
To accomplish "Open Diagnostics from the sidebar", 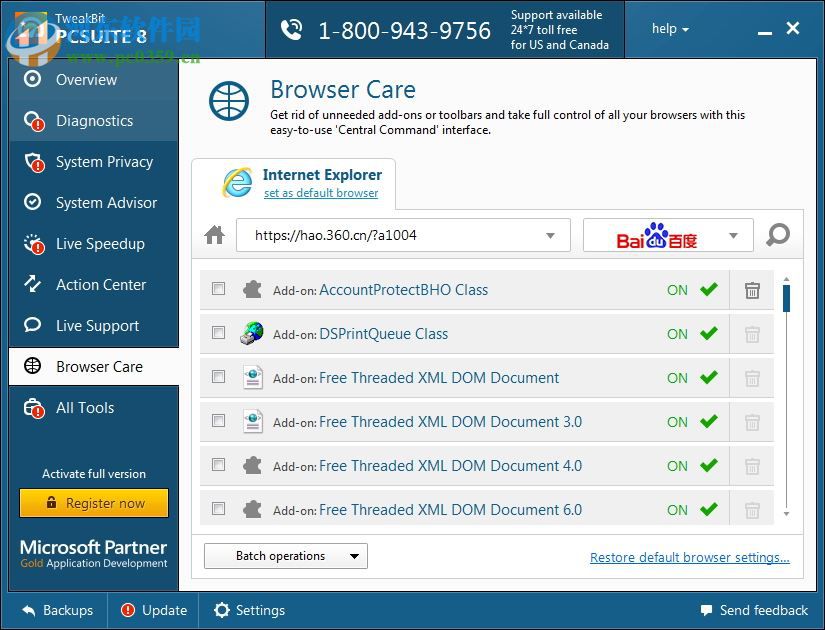I will coord(94,121).
